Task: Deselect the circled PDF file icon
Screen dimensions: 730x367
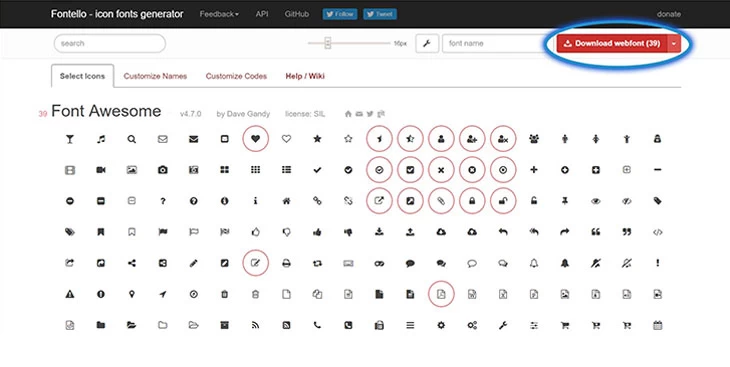Action: [x=441, y=294]
